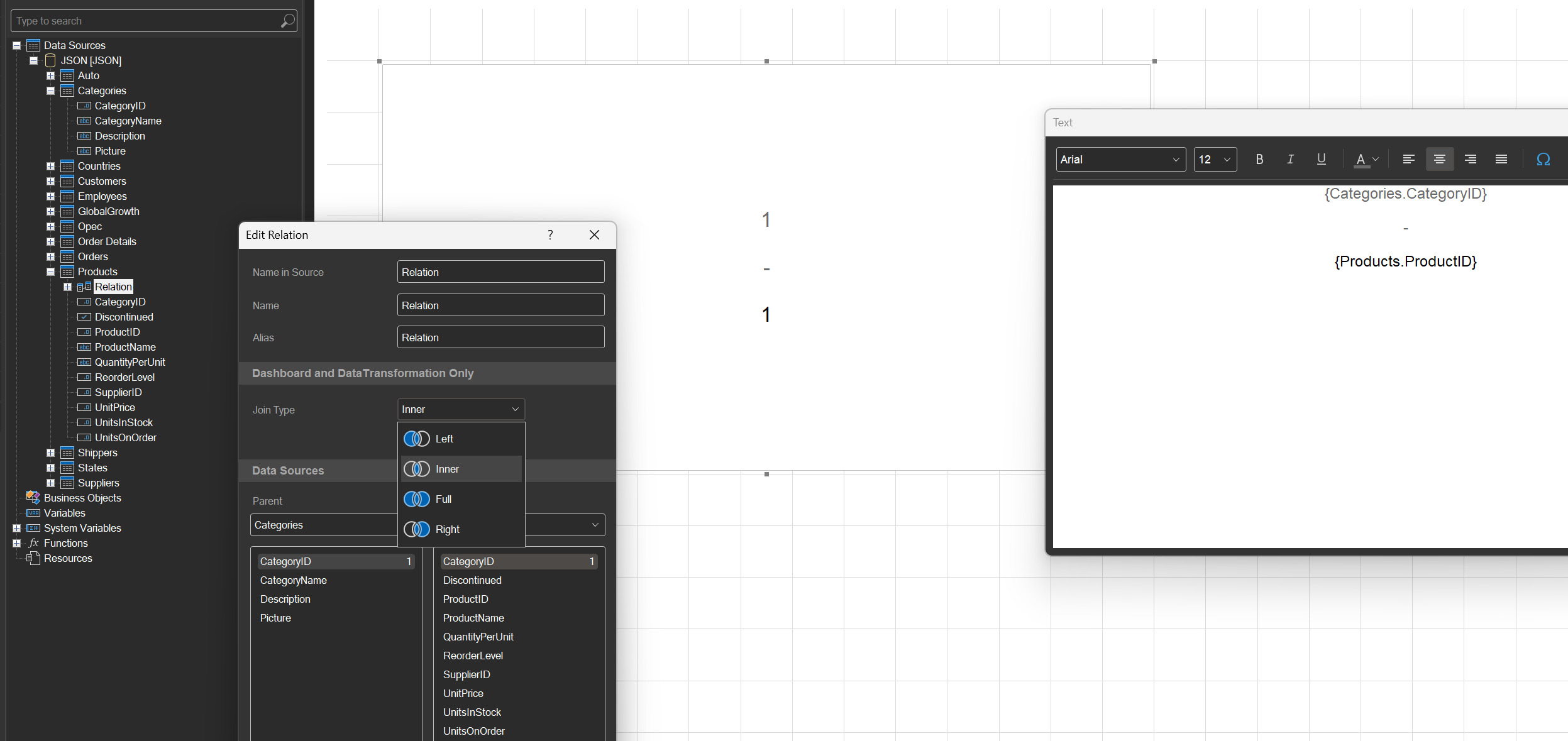The width and height of the screenshot is (1568, 741).
Task: Select ProductName column in tree
Action: [125, 347]
